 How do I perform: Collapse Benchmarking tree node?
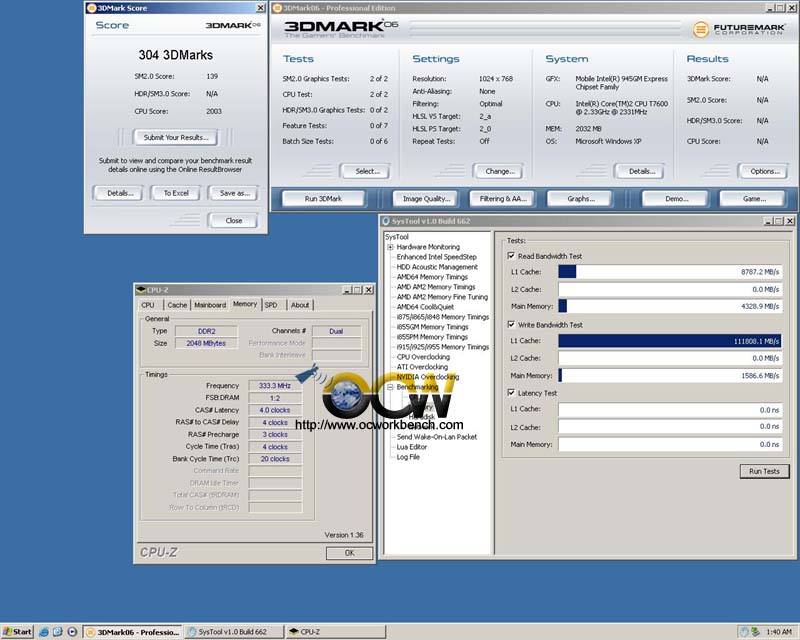[x=390, y=387]
